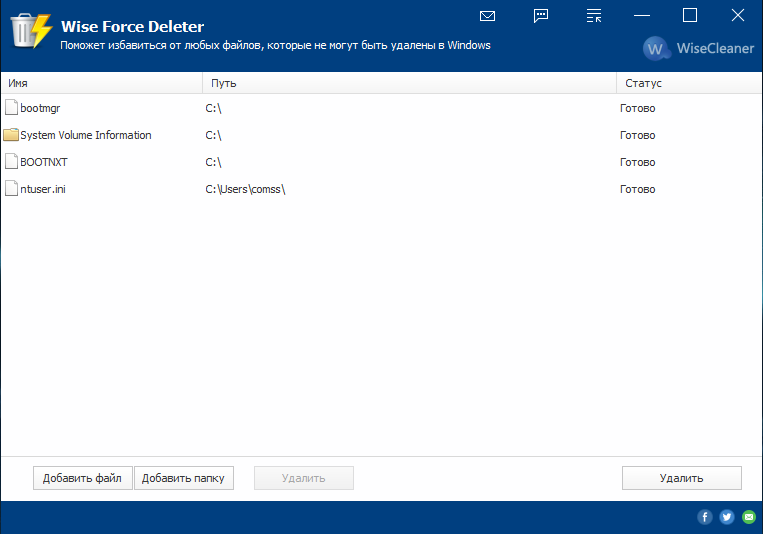Click the active Удалить button beside Статус column

[681, 478]
